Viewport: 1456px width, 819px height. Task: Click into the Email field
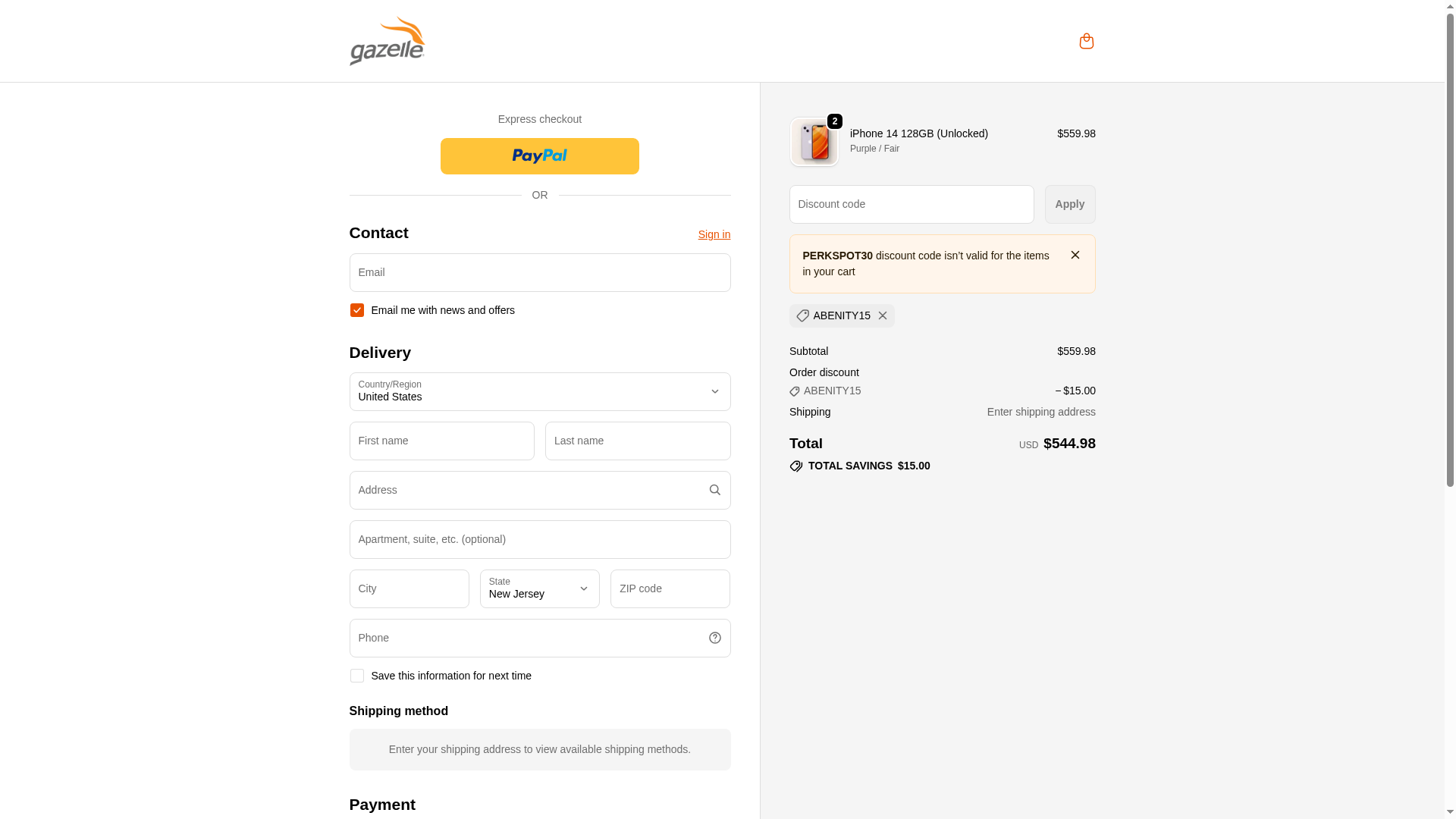539,272
